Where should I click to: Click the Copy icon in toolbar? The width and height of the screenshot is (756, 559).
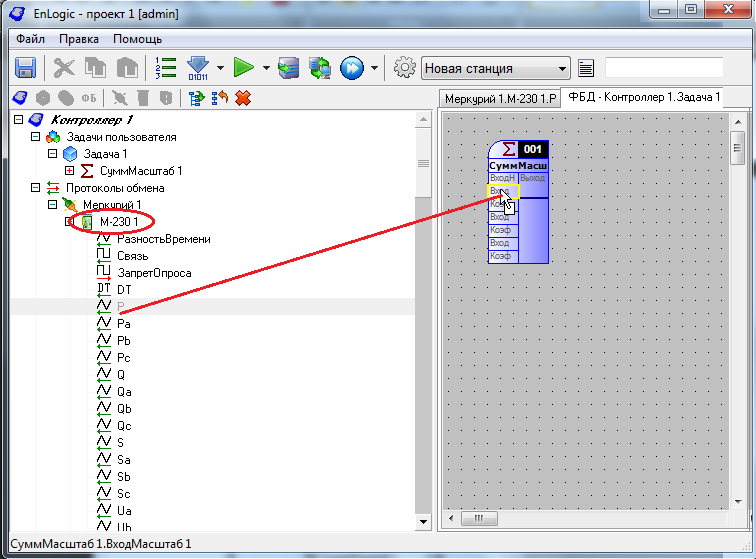pos(95,68)
